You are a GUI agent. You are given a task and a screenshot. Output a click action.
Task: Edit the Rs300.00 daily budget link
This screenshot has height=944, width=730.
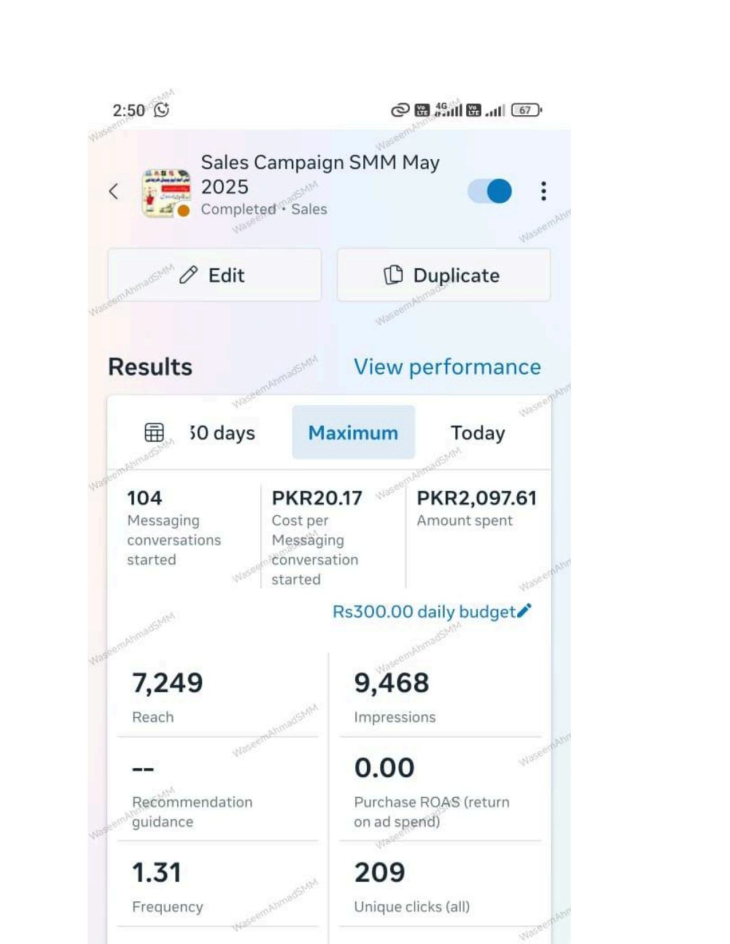pos(424,612)
